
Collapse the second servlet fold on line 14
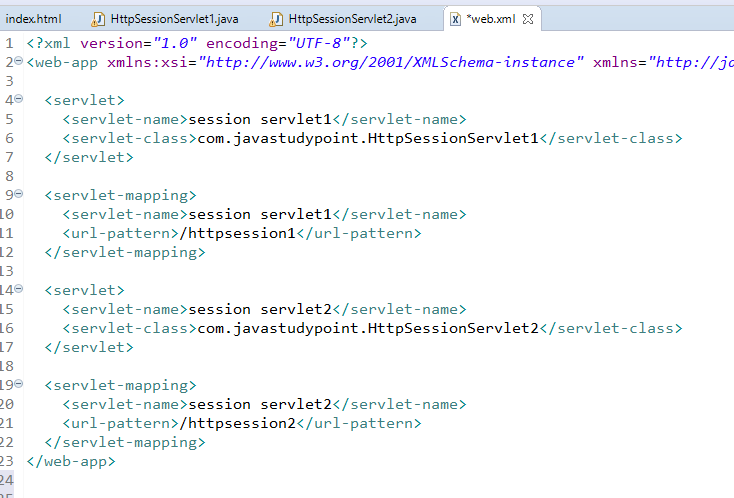pos(18,289)
